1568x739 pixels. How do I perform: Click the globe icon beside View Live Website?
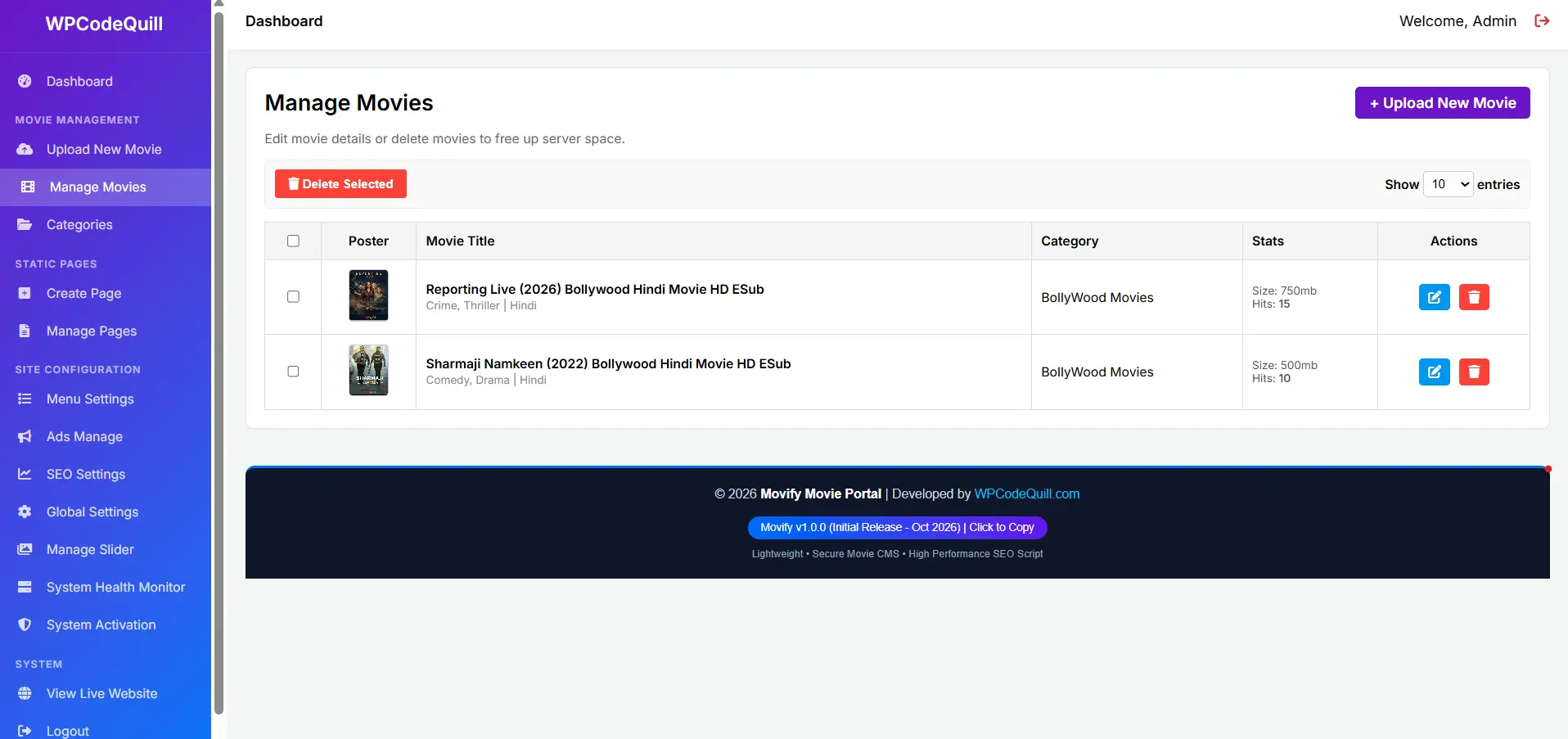[x=25, y=693]
